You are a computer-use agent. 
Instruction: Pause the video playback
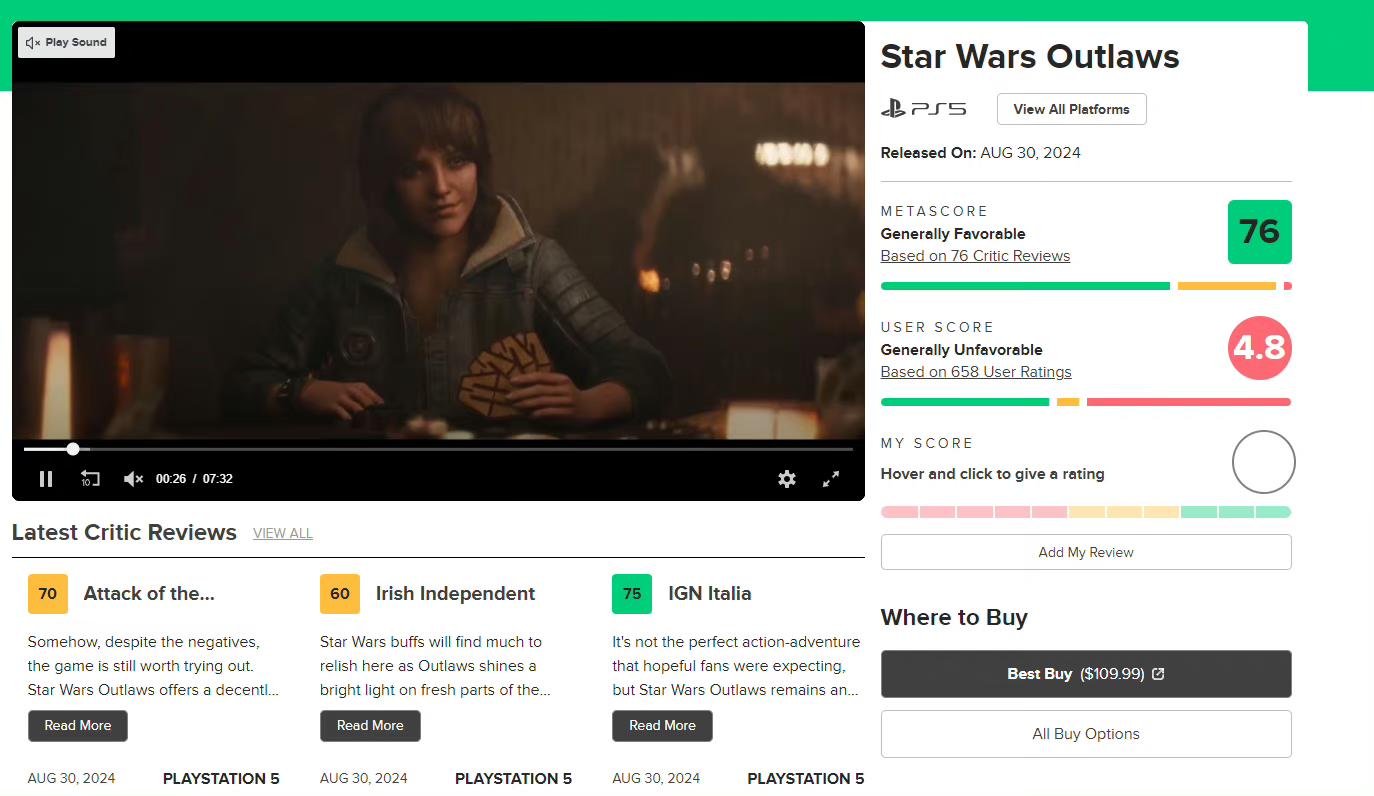pyautogui.click(x=46, y=479)
